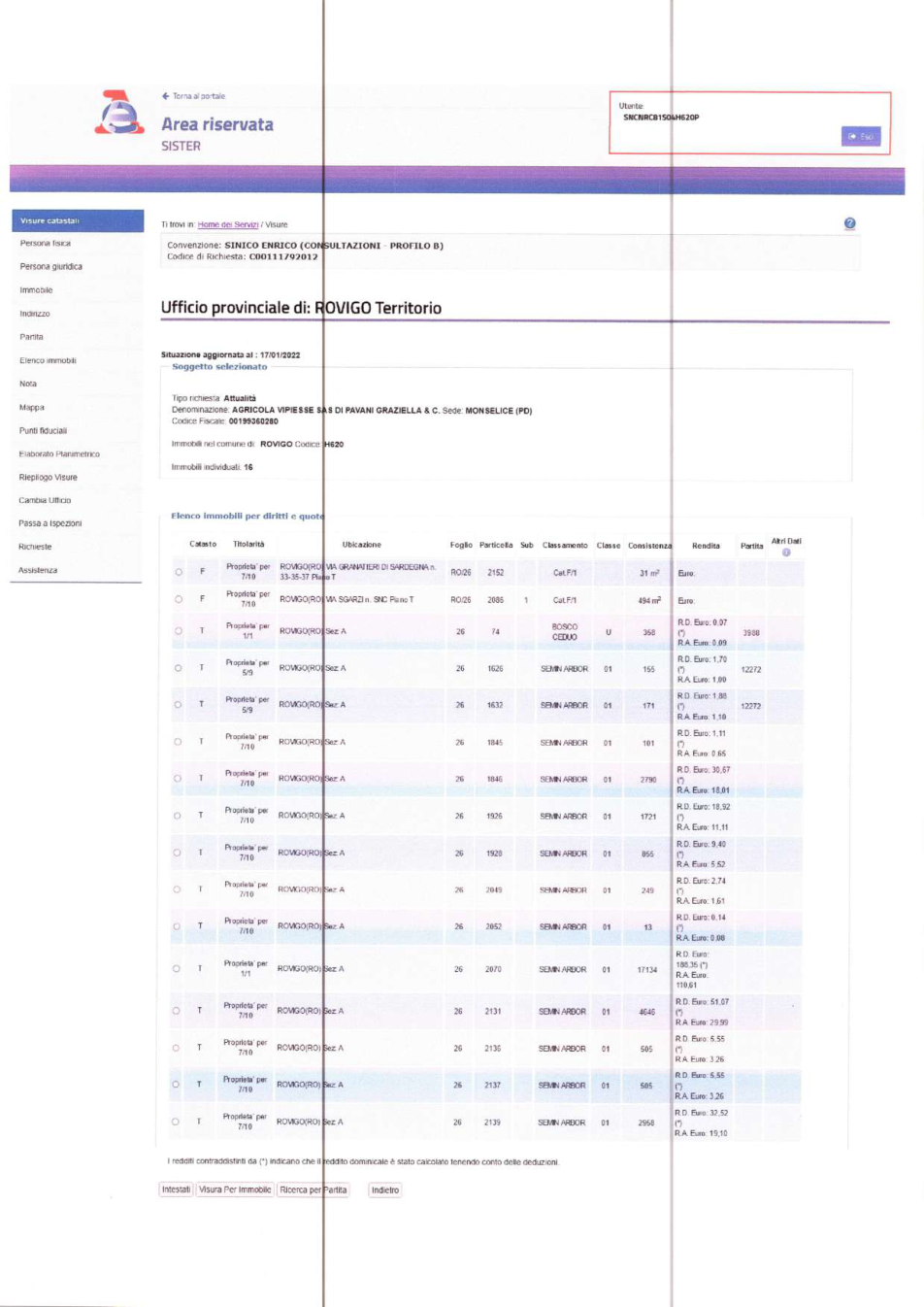
Task: Pick the radio button for particella 1846
Action: [178, 779]
